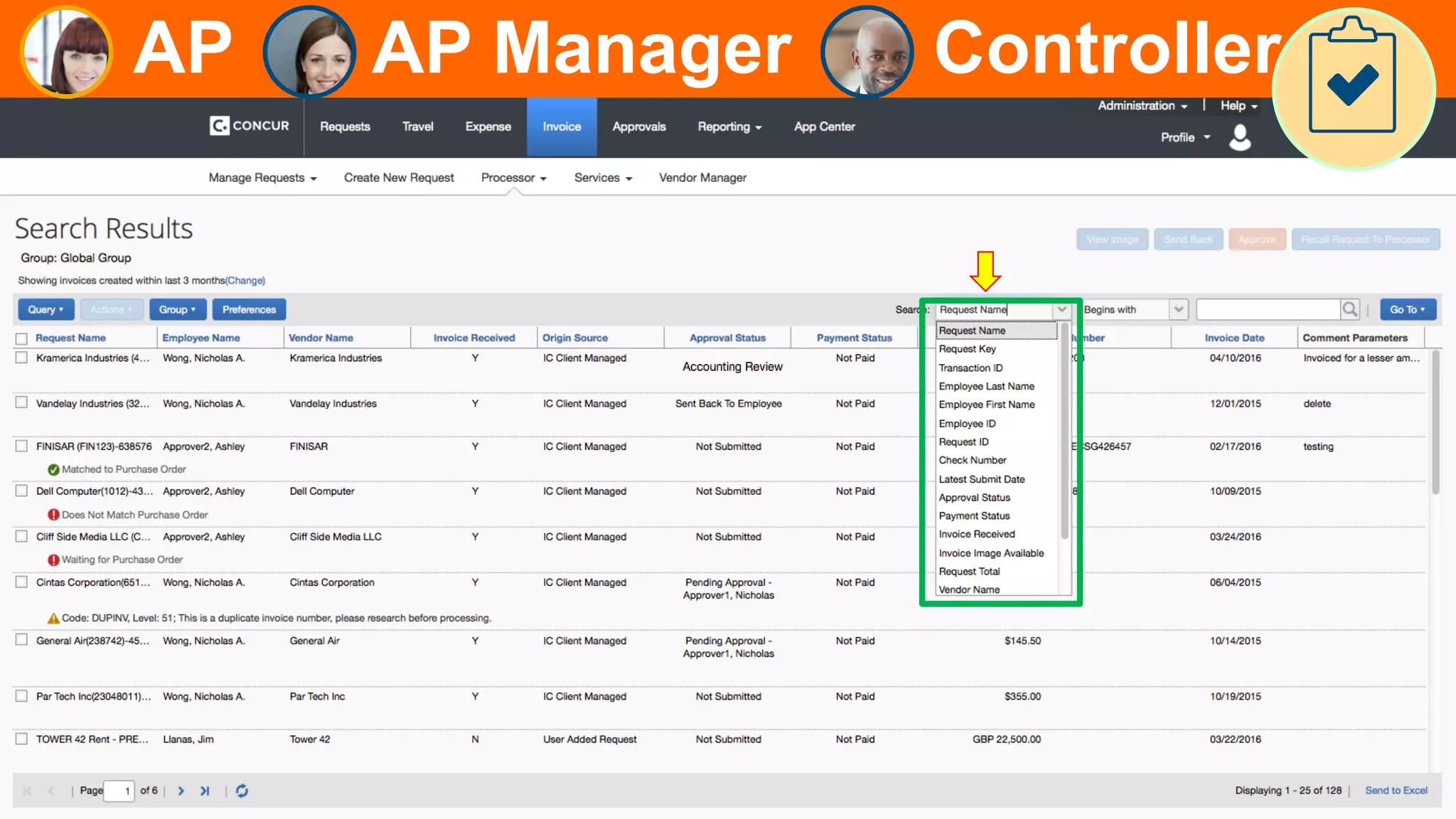Open the Group dropdown button

pos(178,309)
